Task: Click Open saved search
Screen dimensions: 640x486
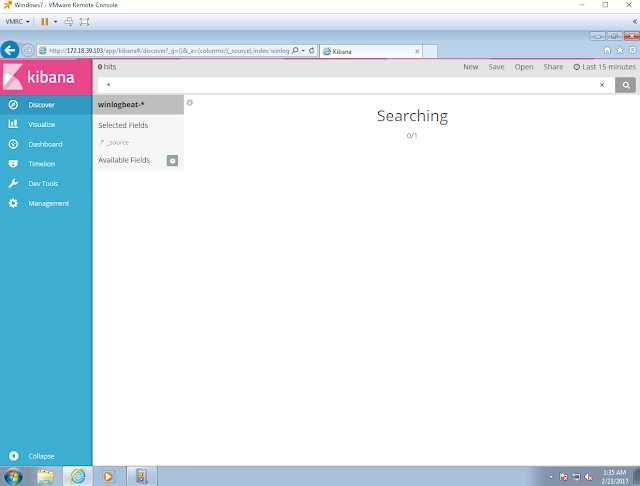Action: (524, 67)
